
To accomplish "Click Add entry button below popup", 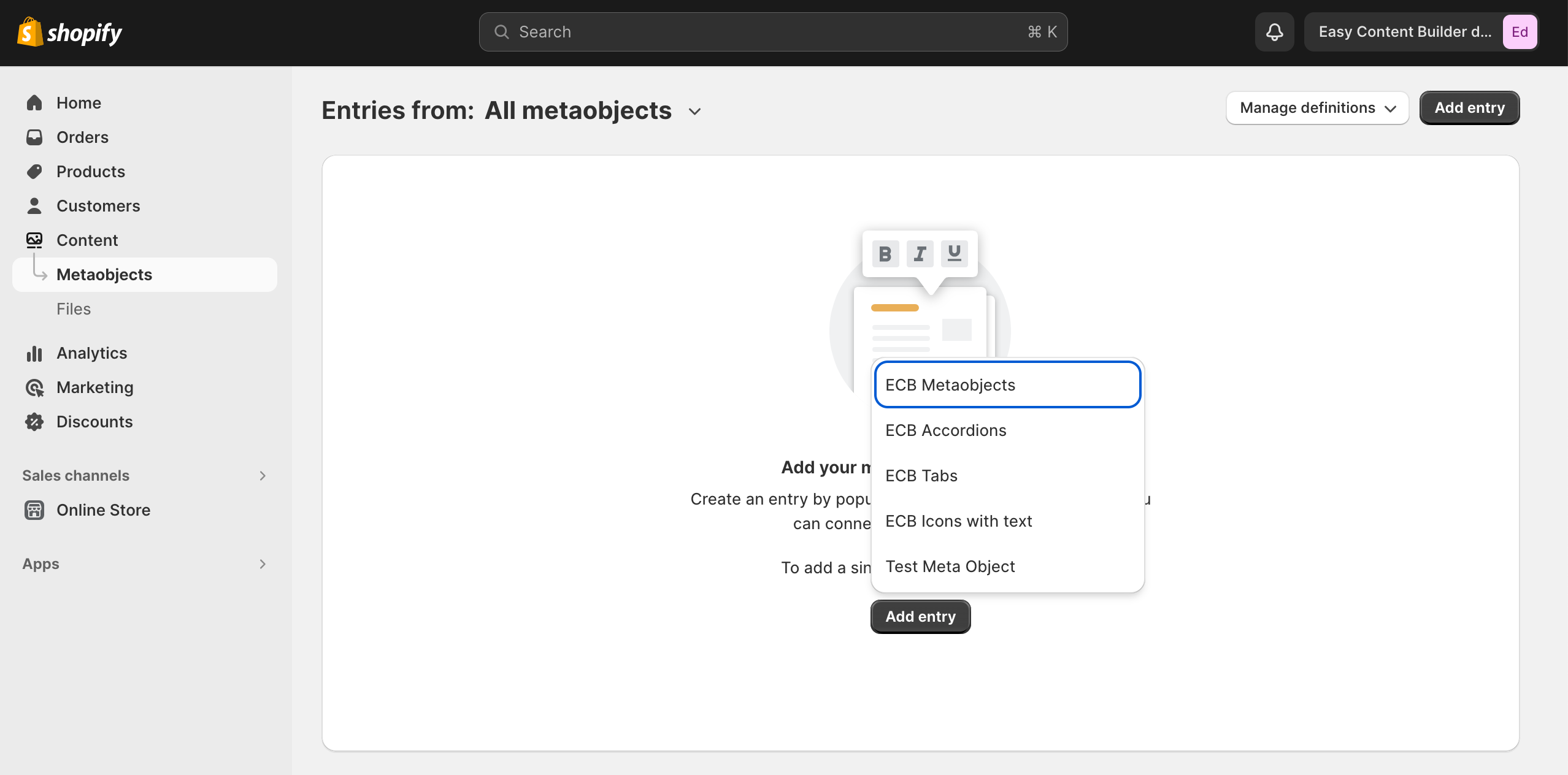I will pos(920,617).
